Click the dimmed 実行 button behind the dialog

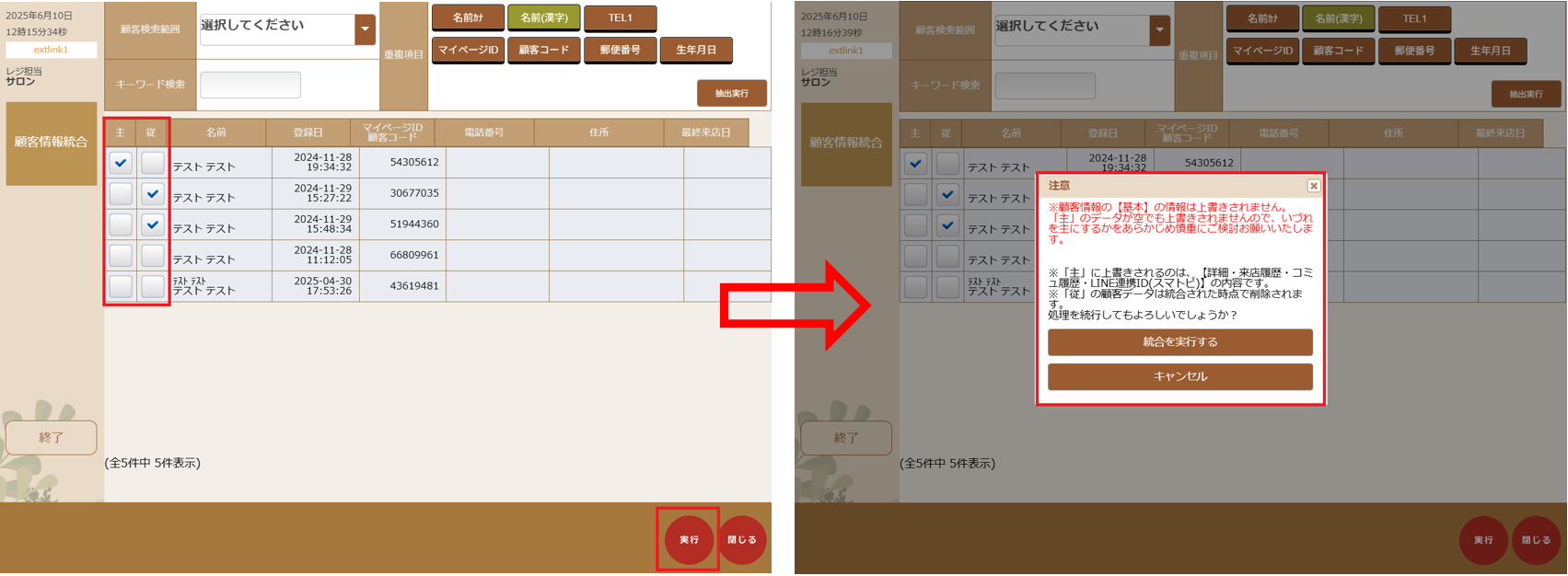coord(1483,541)
